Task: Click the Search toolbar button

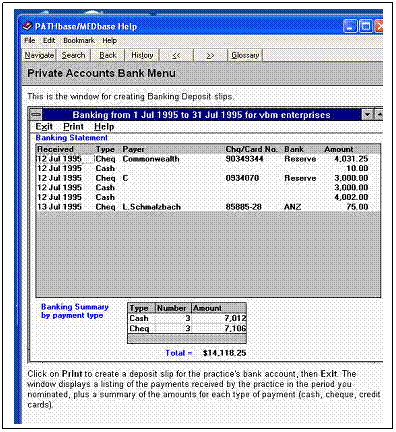Action: 73,55
